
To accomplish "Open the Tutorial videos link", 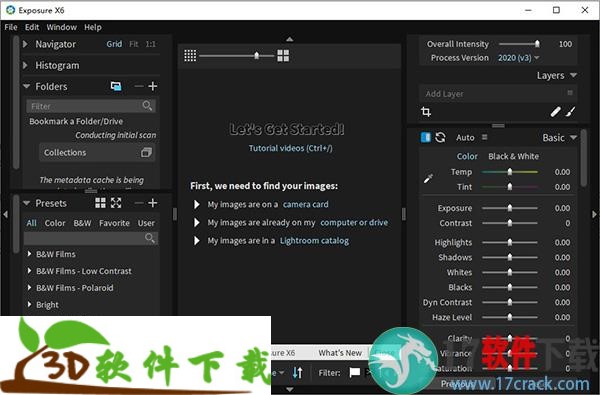I will [x=290, y=148].
